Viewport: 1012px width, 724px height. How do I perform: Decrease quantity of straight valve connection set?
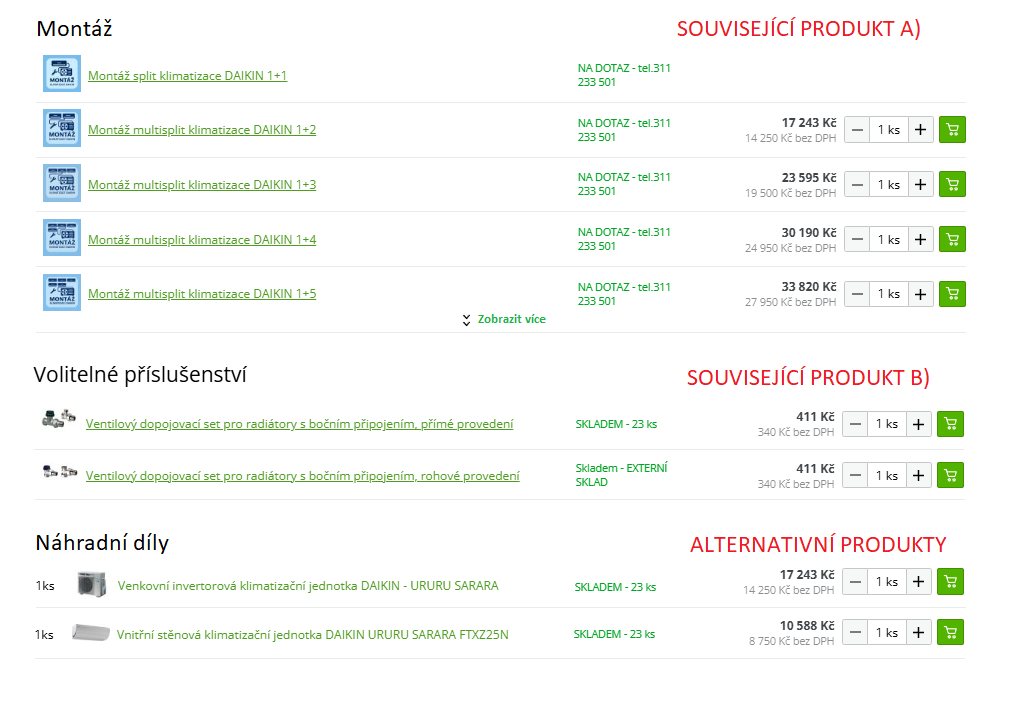coord(855,424)
